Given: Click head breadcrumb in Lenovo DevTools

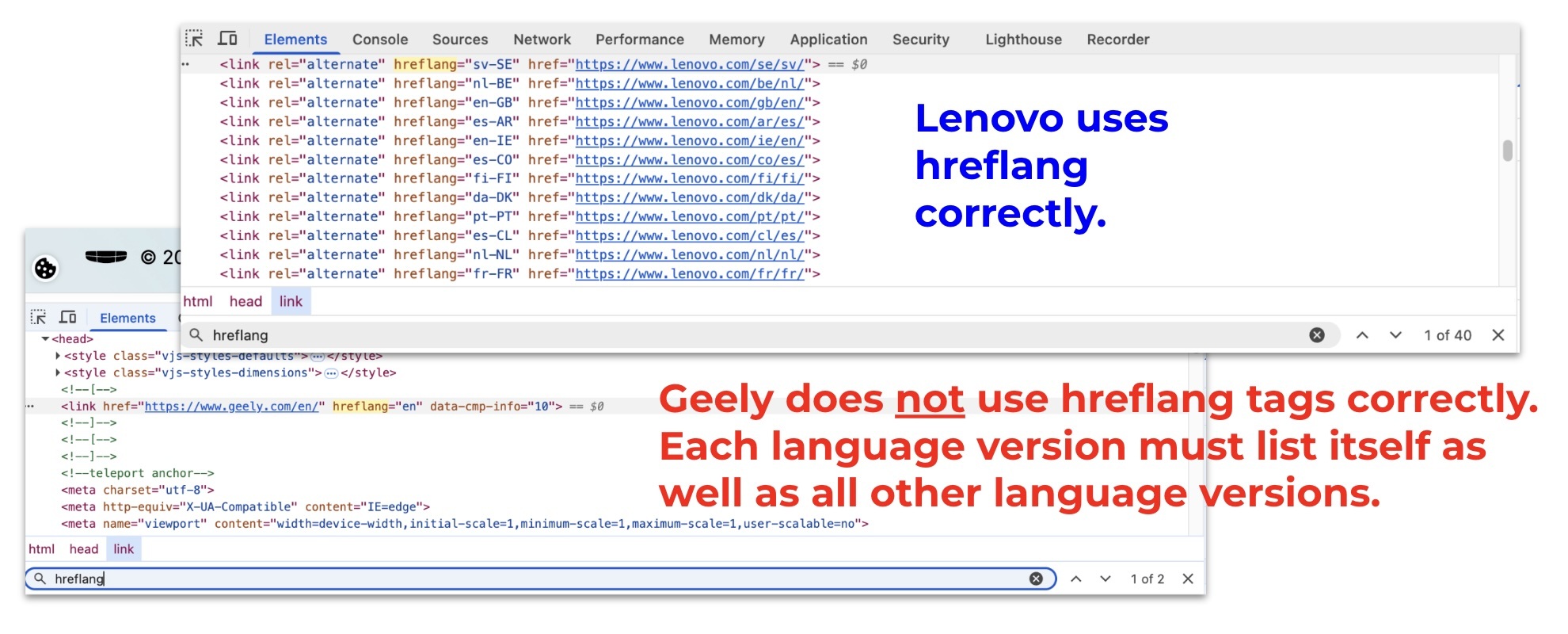Looking at the screenshot, I should pyautogui.click(x=245, y=301).
